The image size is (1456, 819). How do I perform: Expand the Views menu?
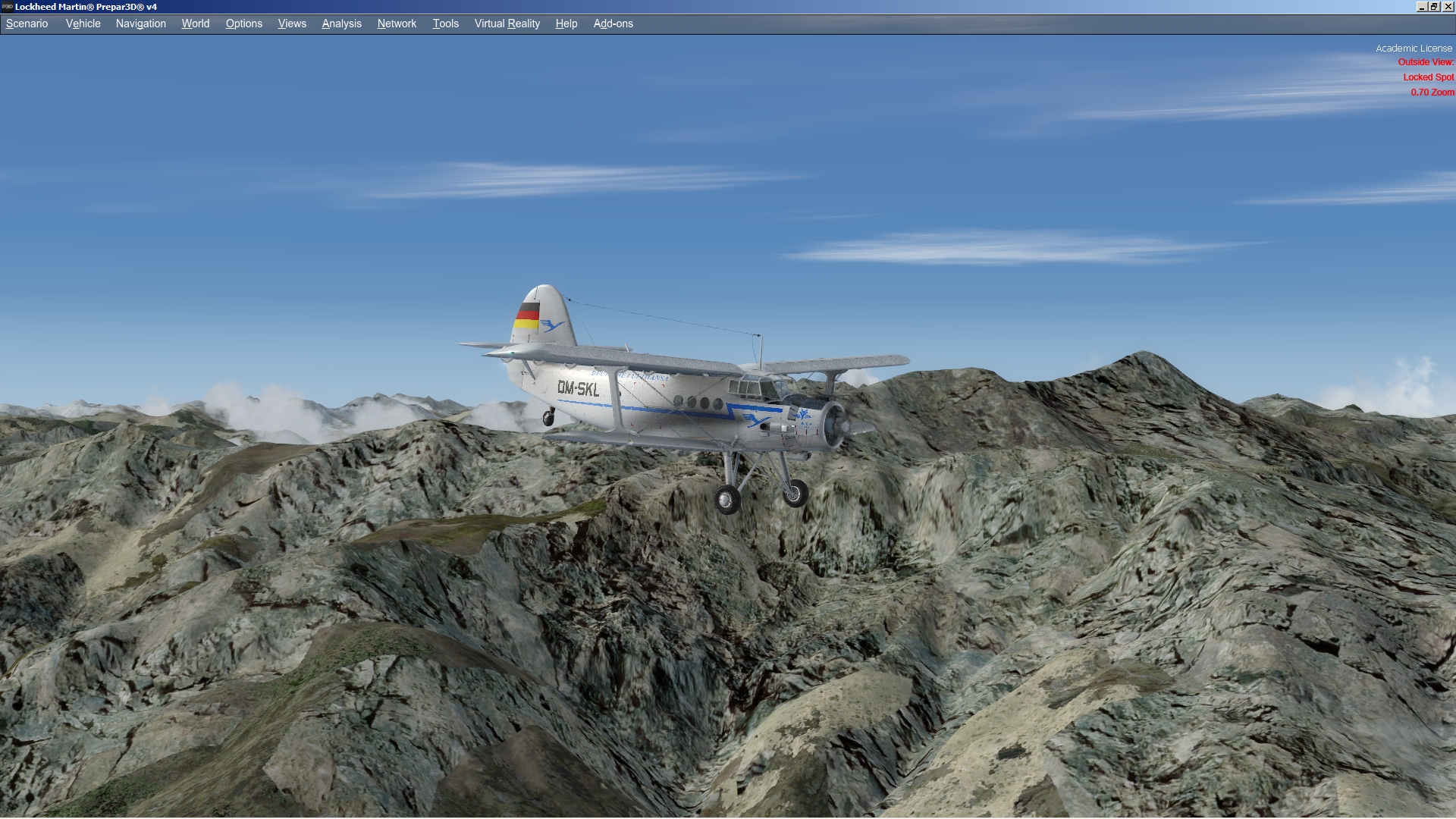pos(292,24)
